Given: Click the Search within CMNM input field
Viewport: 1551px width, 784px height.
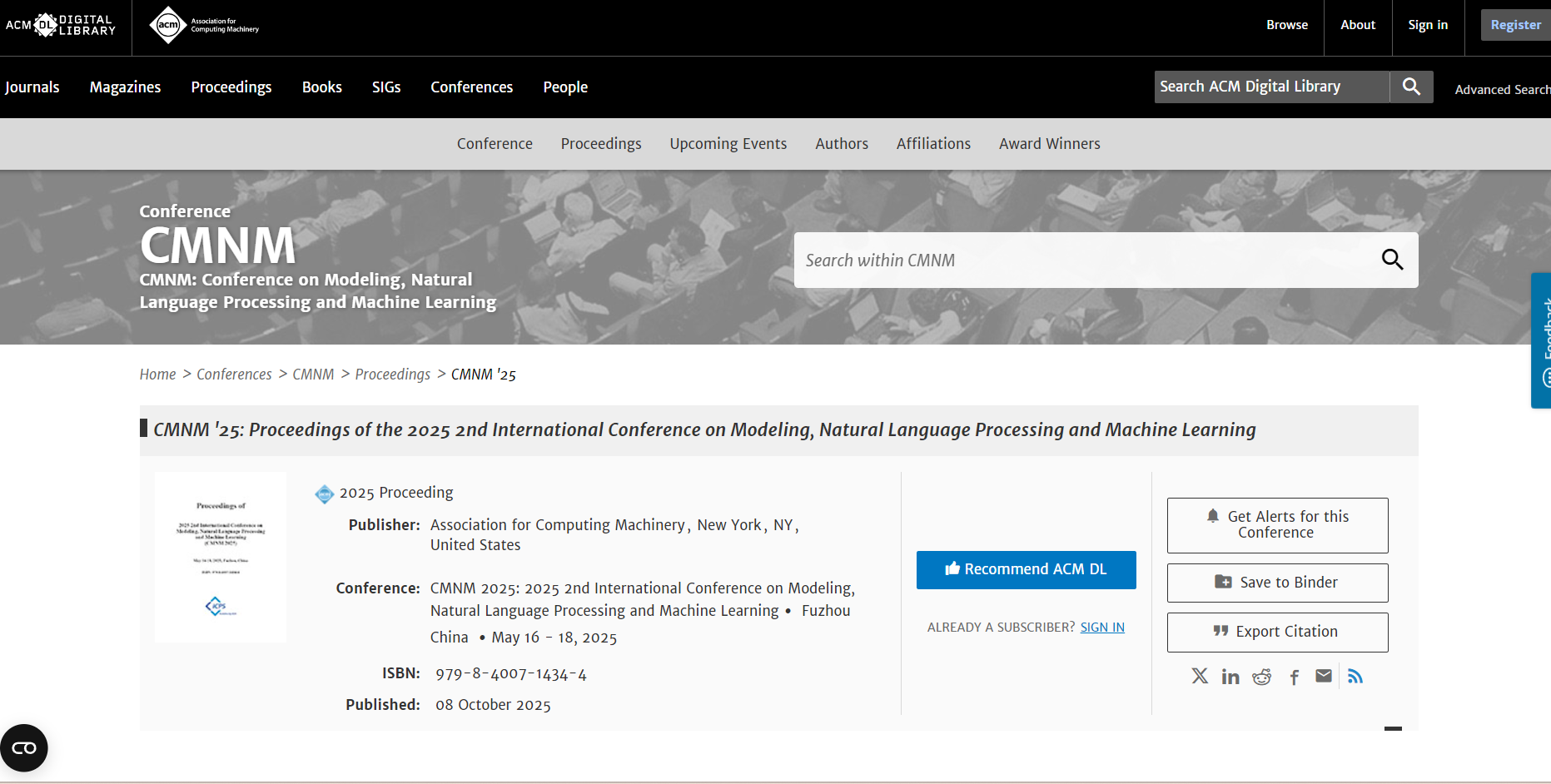Looking at the screenshot, I should click(x=1082, y=261).
